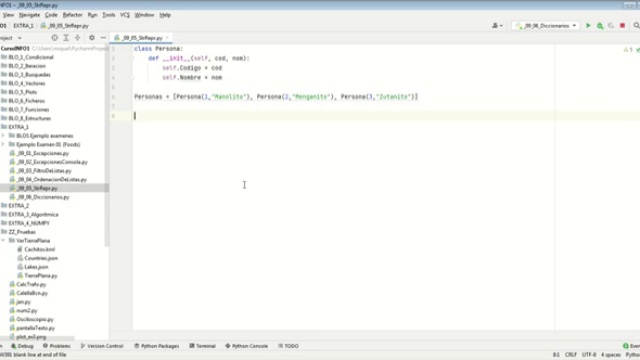
Task: Open CalcTrafo.py in project tree
Action: [31, 284]
